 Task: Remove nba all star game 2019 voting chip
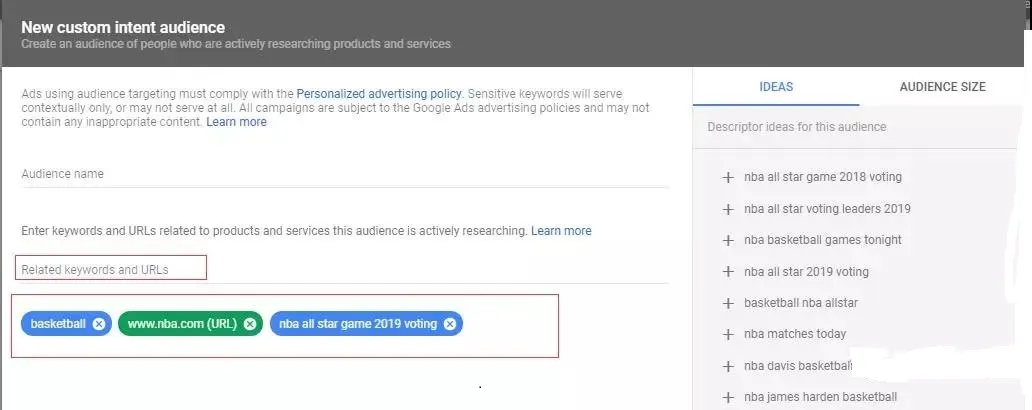pos(450,324)
